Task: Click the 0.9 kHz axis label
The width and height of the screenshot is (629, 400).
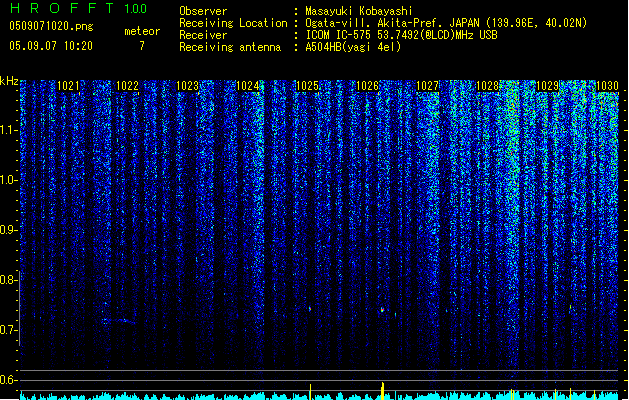Action: click(x=8, y=230)
